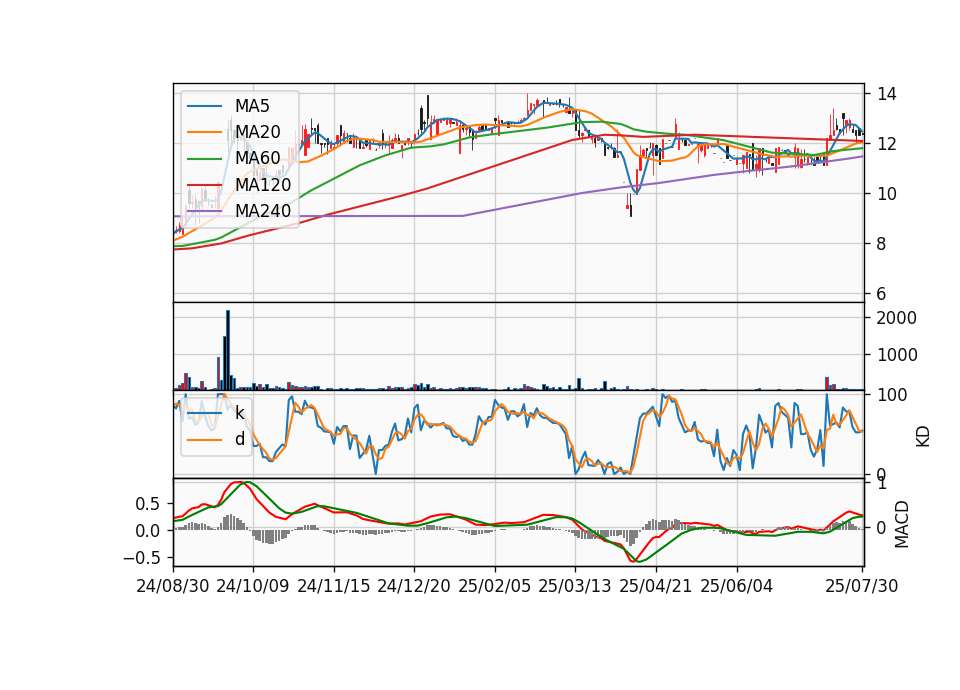
Task: Click the date label 25/06/04
Action: click(x=737, y=586)
